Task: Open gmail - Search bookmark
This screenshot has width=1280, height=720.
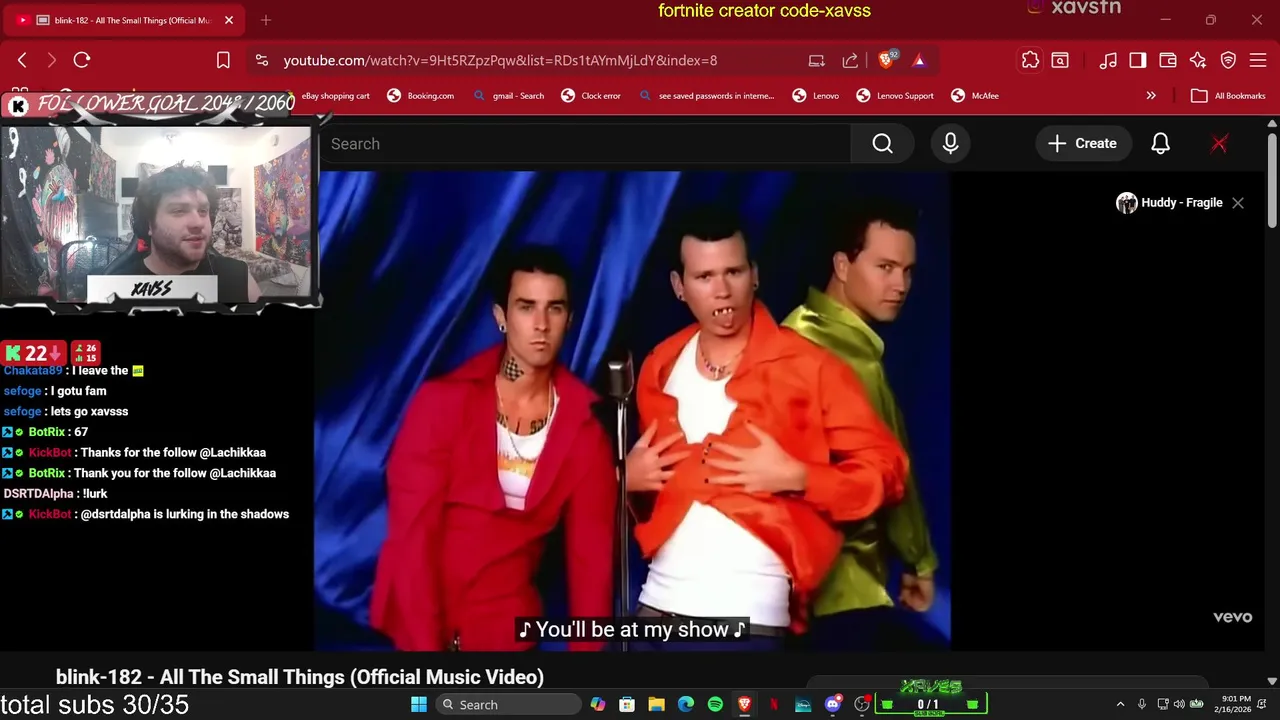Action: click(x=509, y=96)
